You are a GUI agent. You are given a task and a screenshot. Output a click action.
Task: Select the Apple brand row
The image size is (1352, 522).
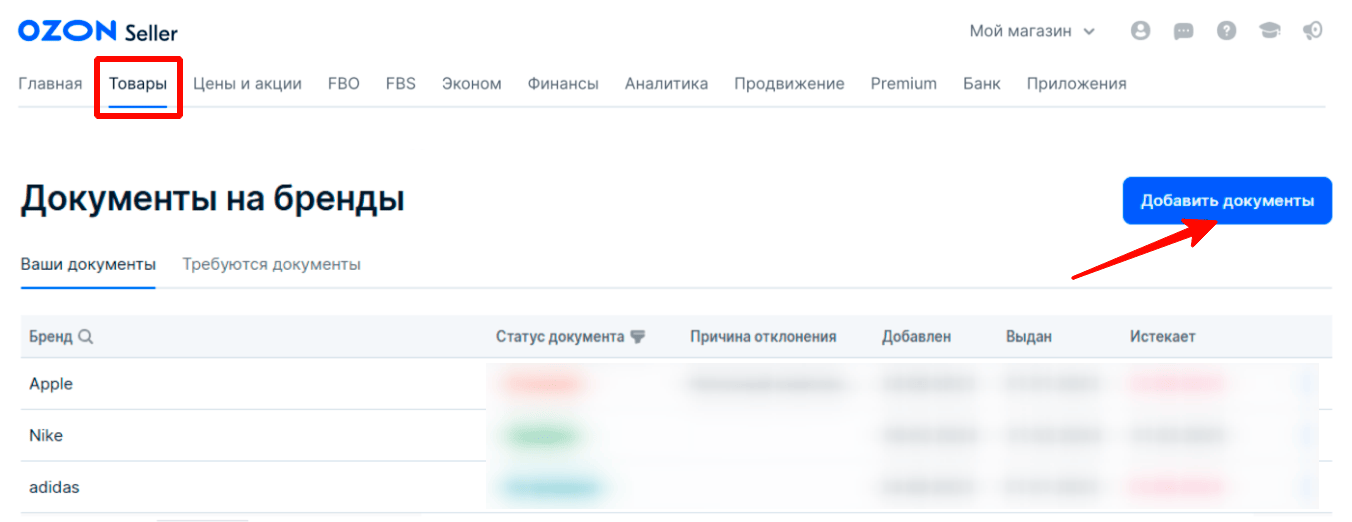[676, 384]
